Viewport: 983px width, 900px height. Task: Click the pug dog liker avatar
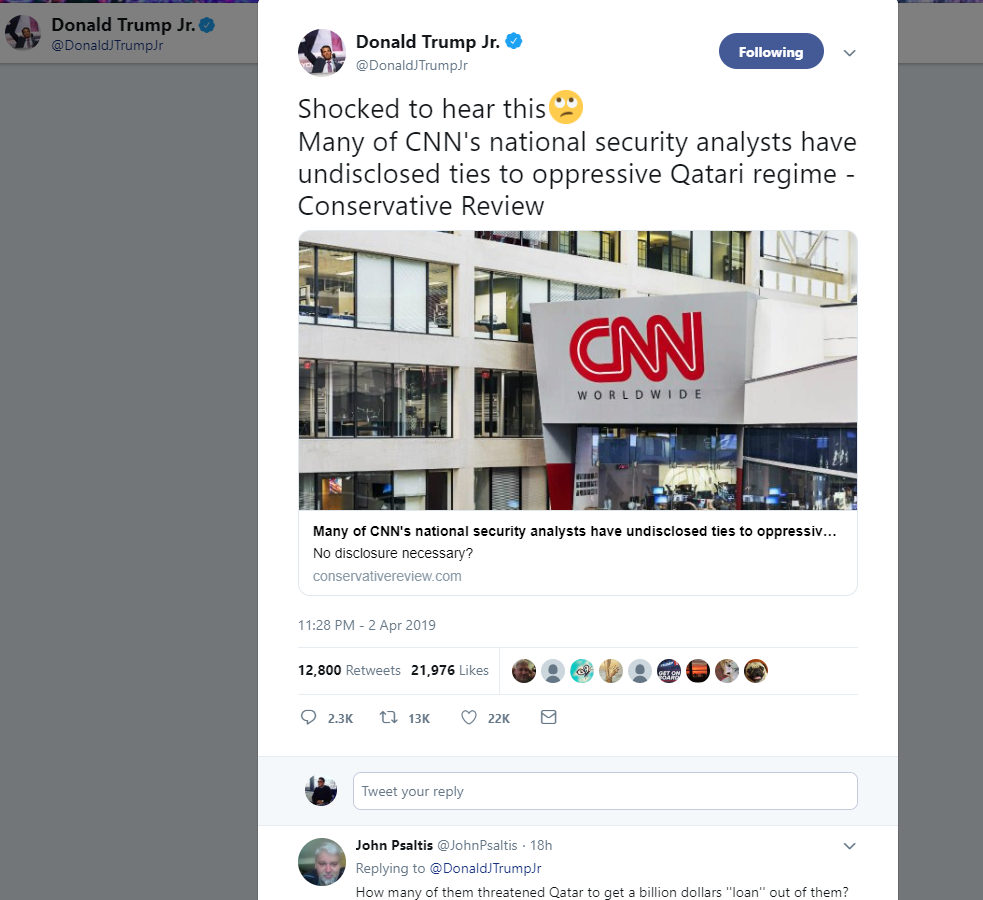[x=755, y=671]
